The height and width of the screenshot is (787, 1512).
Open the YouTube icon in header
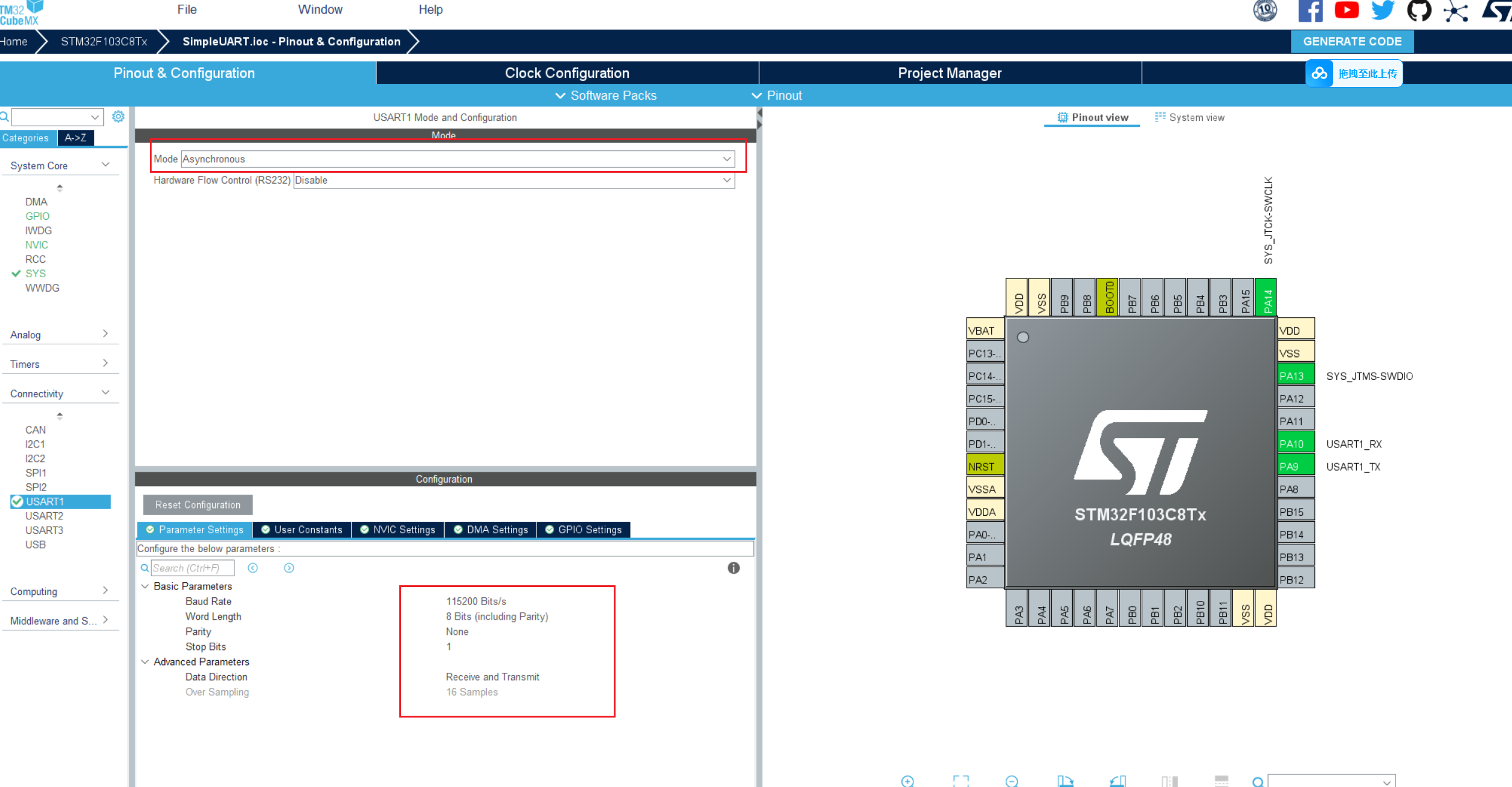1346,10
